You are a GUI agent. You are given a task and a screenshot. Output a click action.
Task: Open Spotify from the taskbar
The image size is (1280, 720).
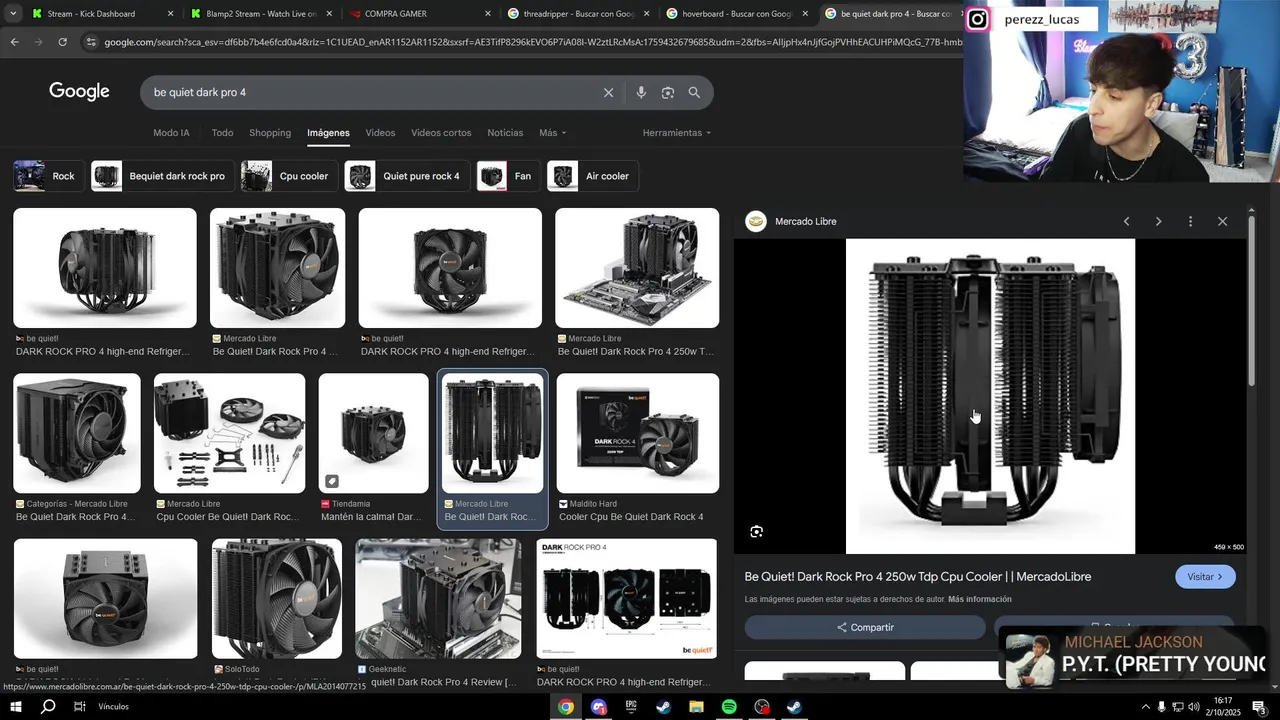click(x=729, y=707)
